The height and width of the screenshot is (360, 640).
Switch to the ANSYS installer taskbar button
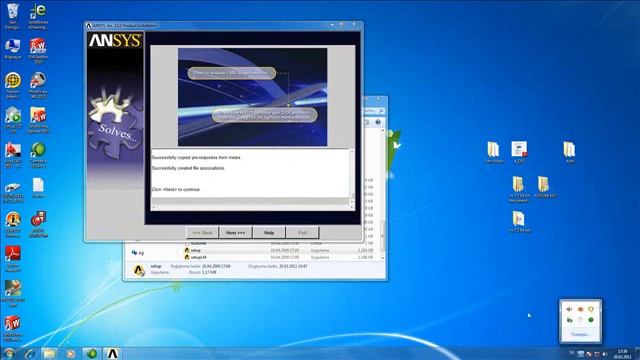(x=113, y=353)
